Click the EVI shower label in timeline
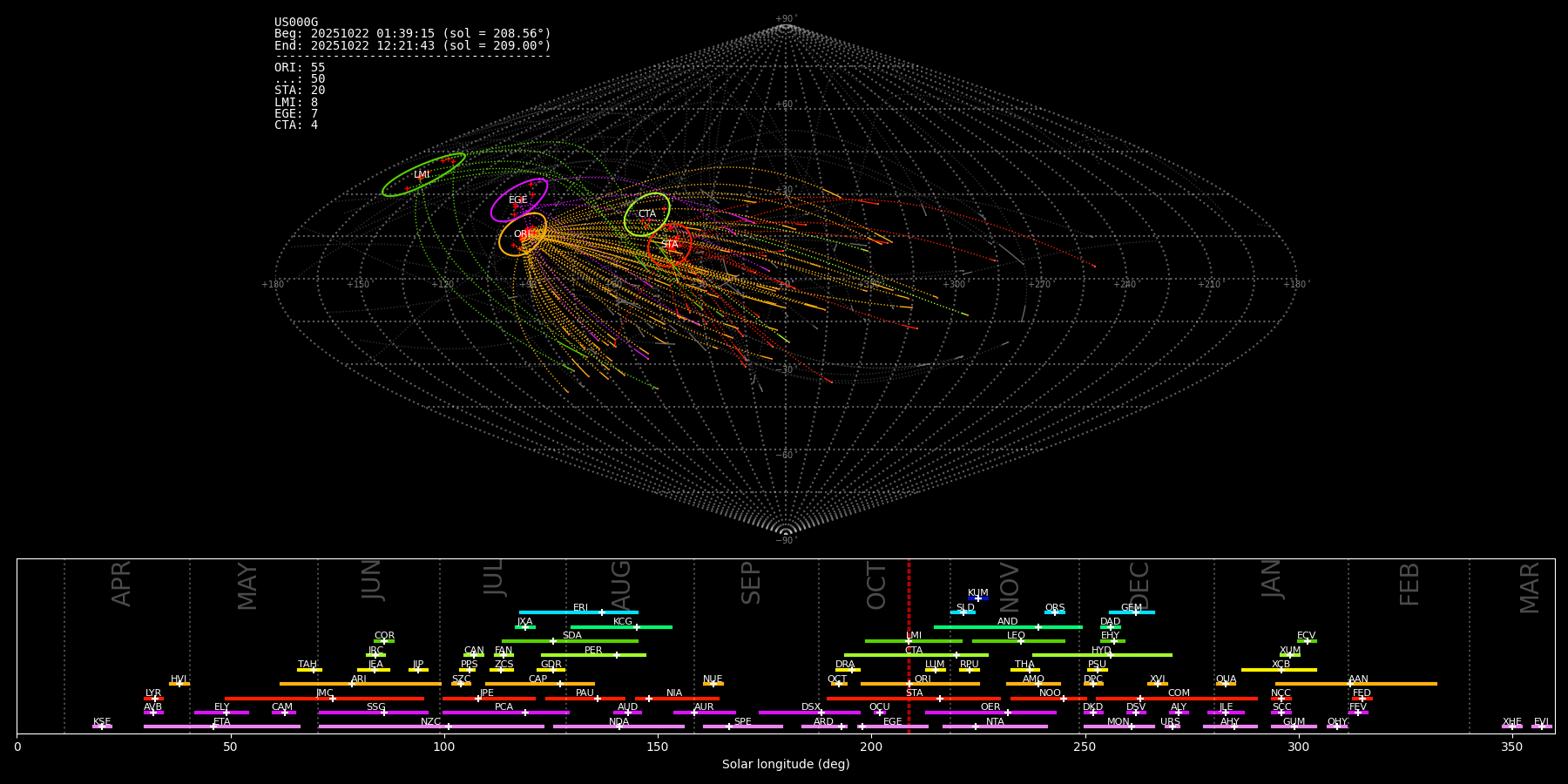This screenshot has width=1568, height=784. point(1541,722)
